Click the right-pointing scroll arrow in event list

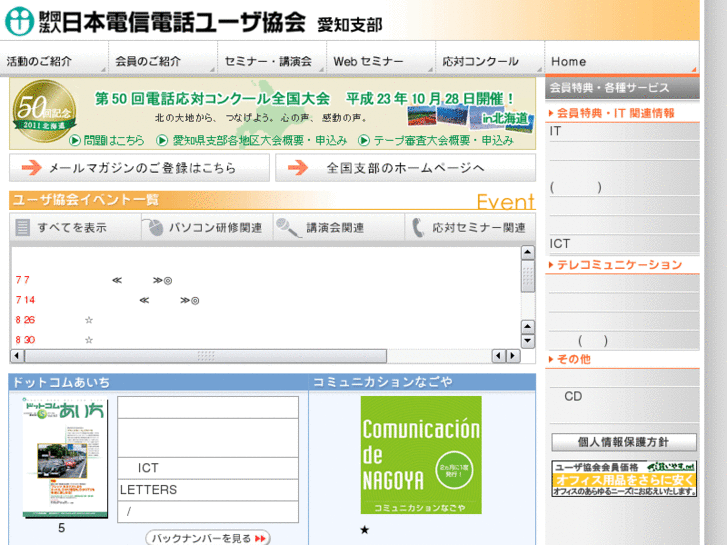[512, 356]
